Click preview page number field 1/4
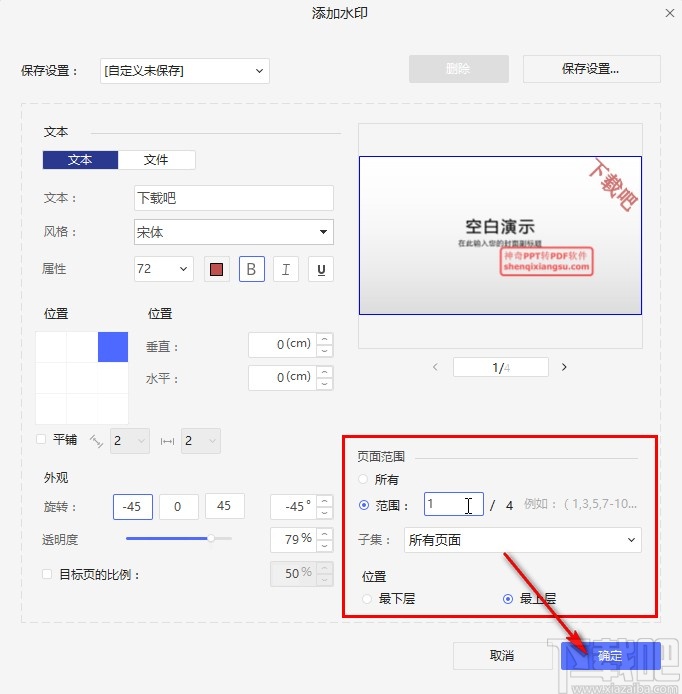Viewport: 682px width, 694px height. click(x=501, y=367)
